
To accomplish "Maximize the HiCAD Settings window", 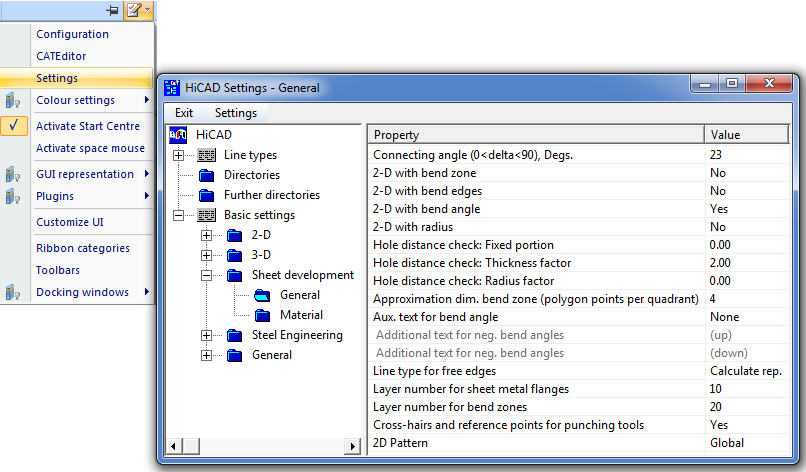I will (732, 83).
